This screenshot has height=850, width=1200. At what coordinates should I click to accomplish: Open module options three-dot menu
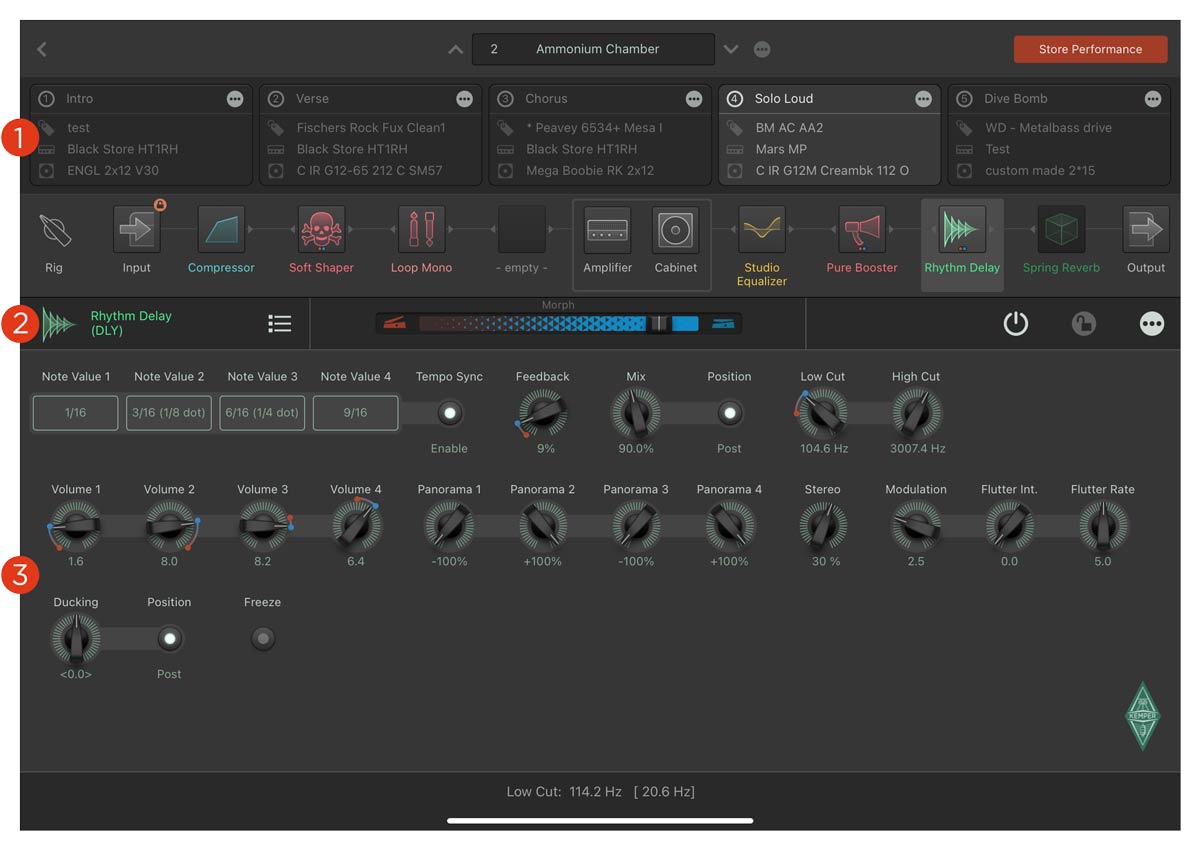[x=1152, y=323]
